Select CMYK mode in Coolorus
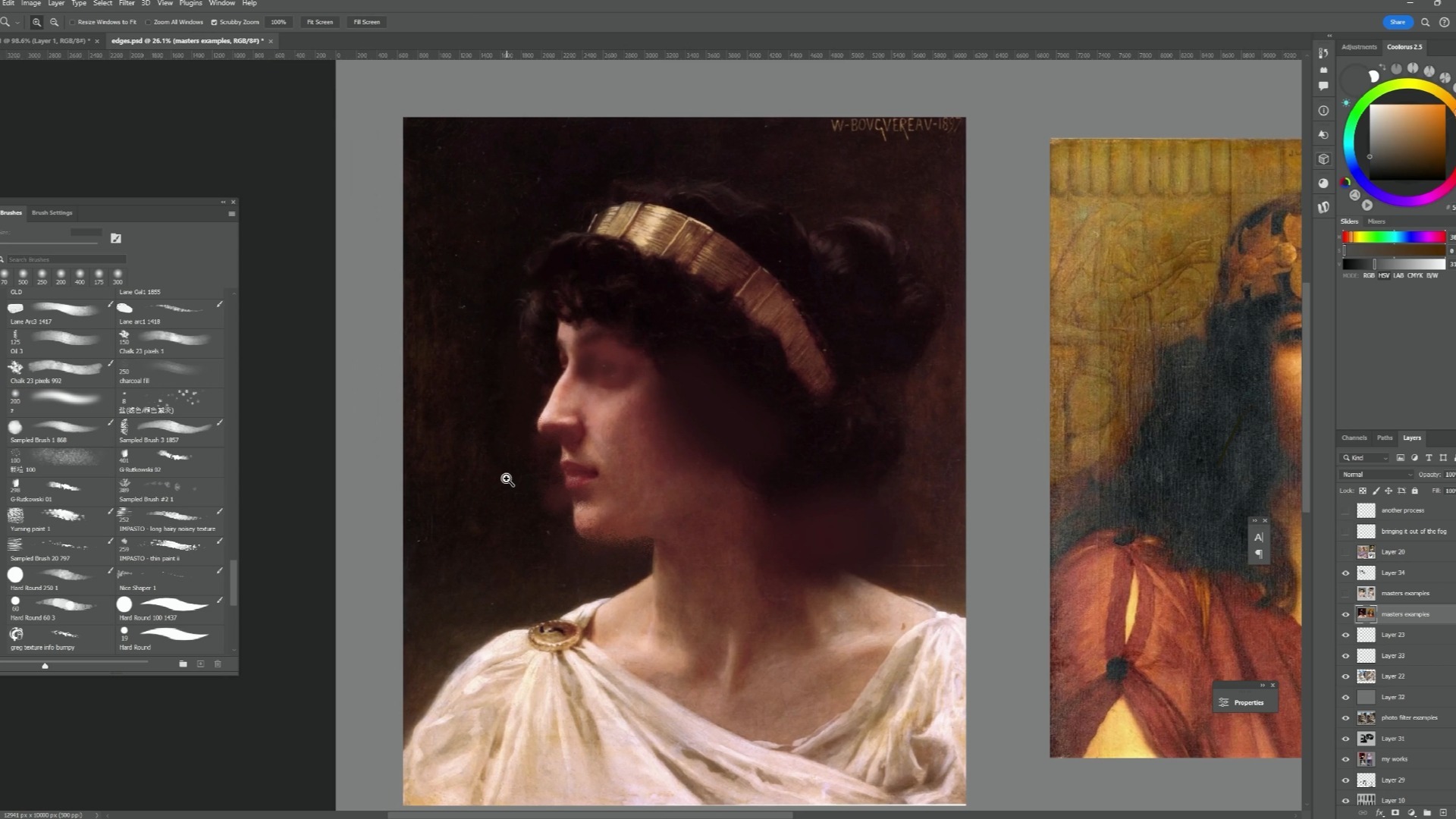1456x819 pixels. pos(1415,275)
